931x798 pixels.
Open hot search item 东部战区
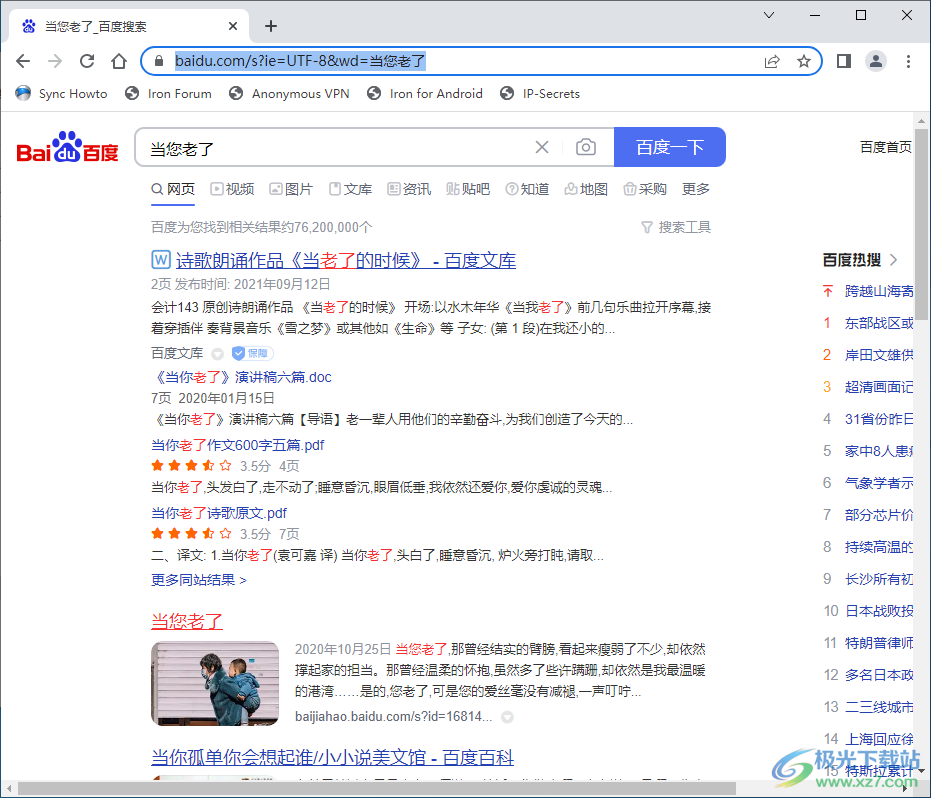[879, 324]
